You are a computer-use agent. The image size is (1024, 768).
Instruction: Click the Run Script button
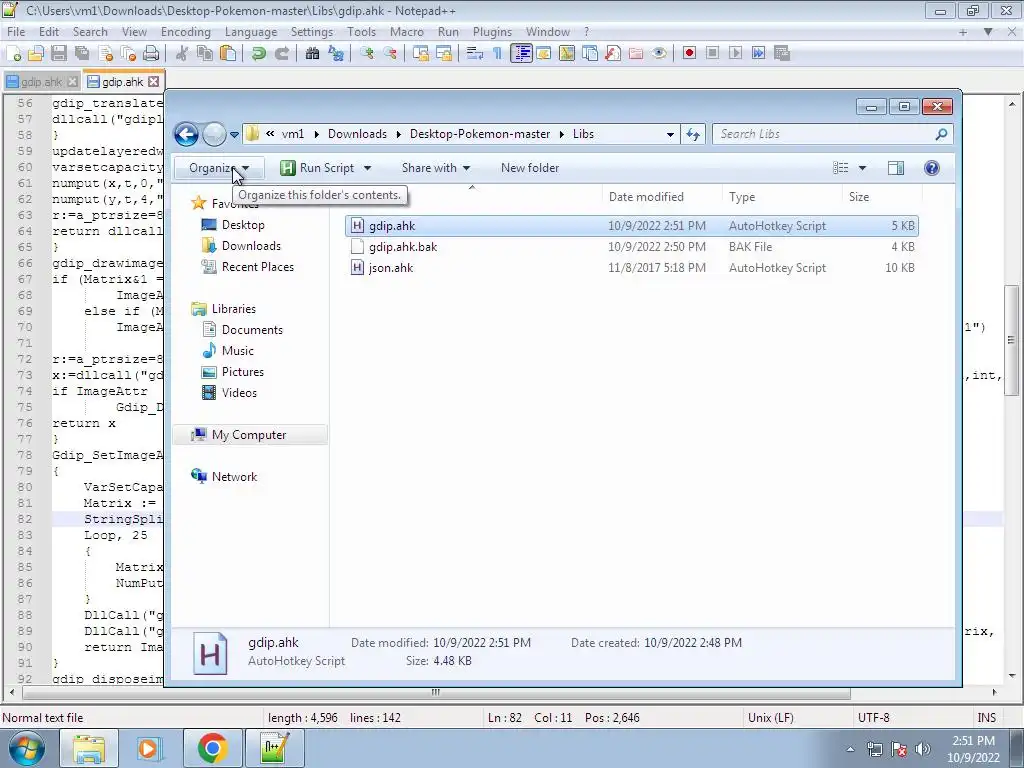pyautogui.click(x=317, y=168)
